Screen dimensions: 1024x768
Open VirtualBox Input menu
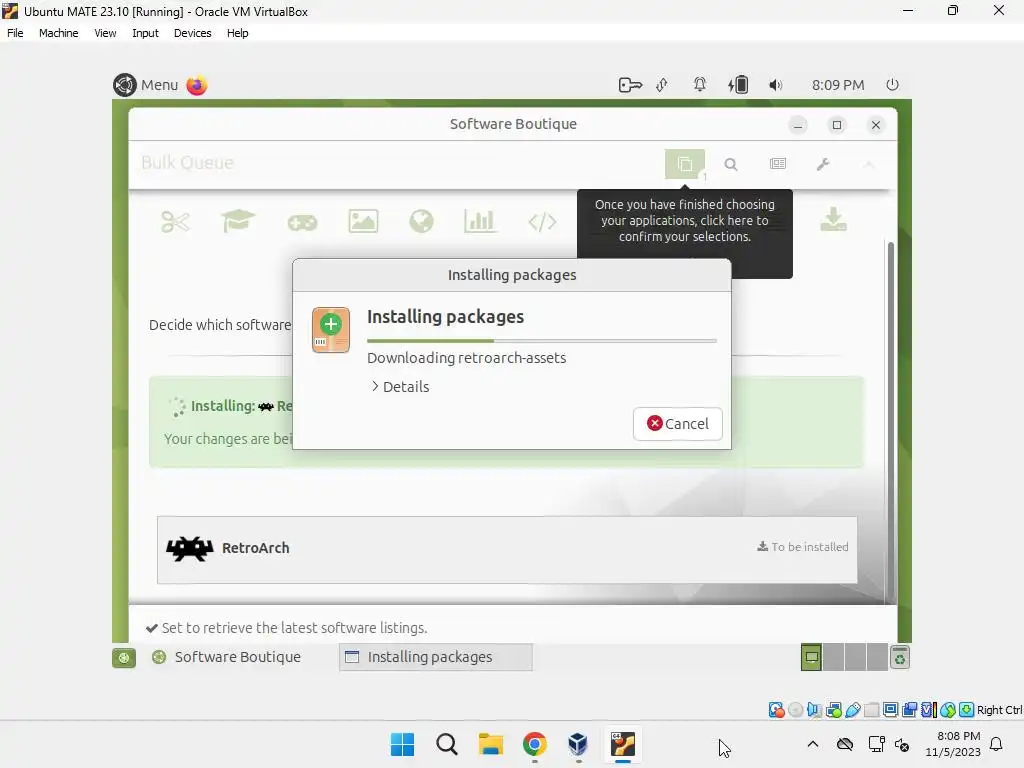coord(145,33)
